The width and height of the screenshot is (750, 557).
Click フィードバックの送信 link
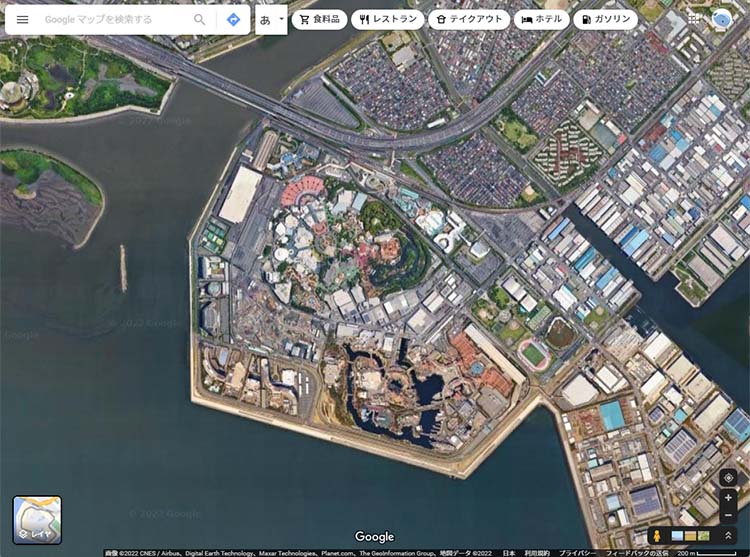637,553
